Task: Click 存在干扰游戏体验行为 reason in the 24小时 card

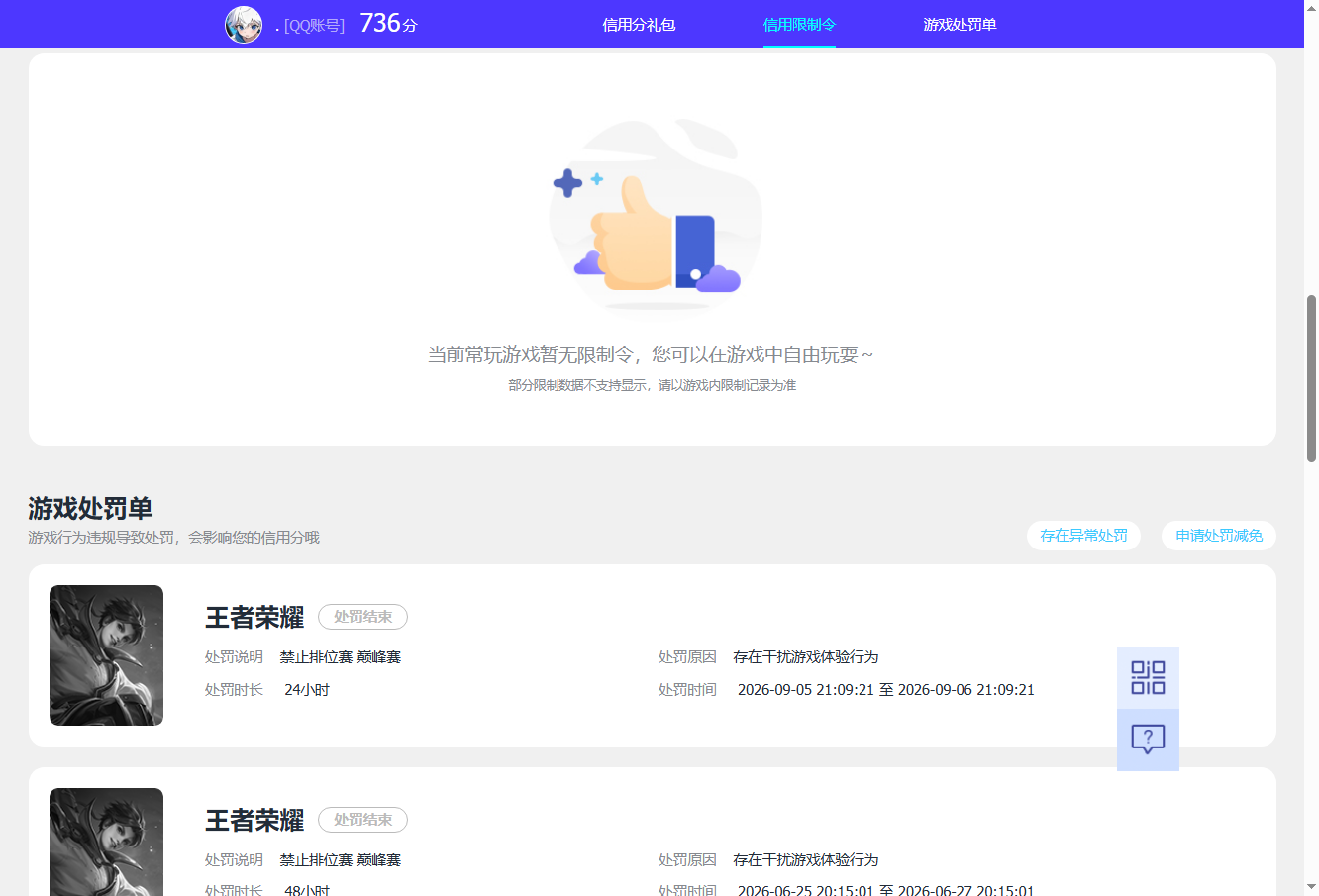Action: tap(806, 657)
